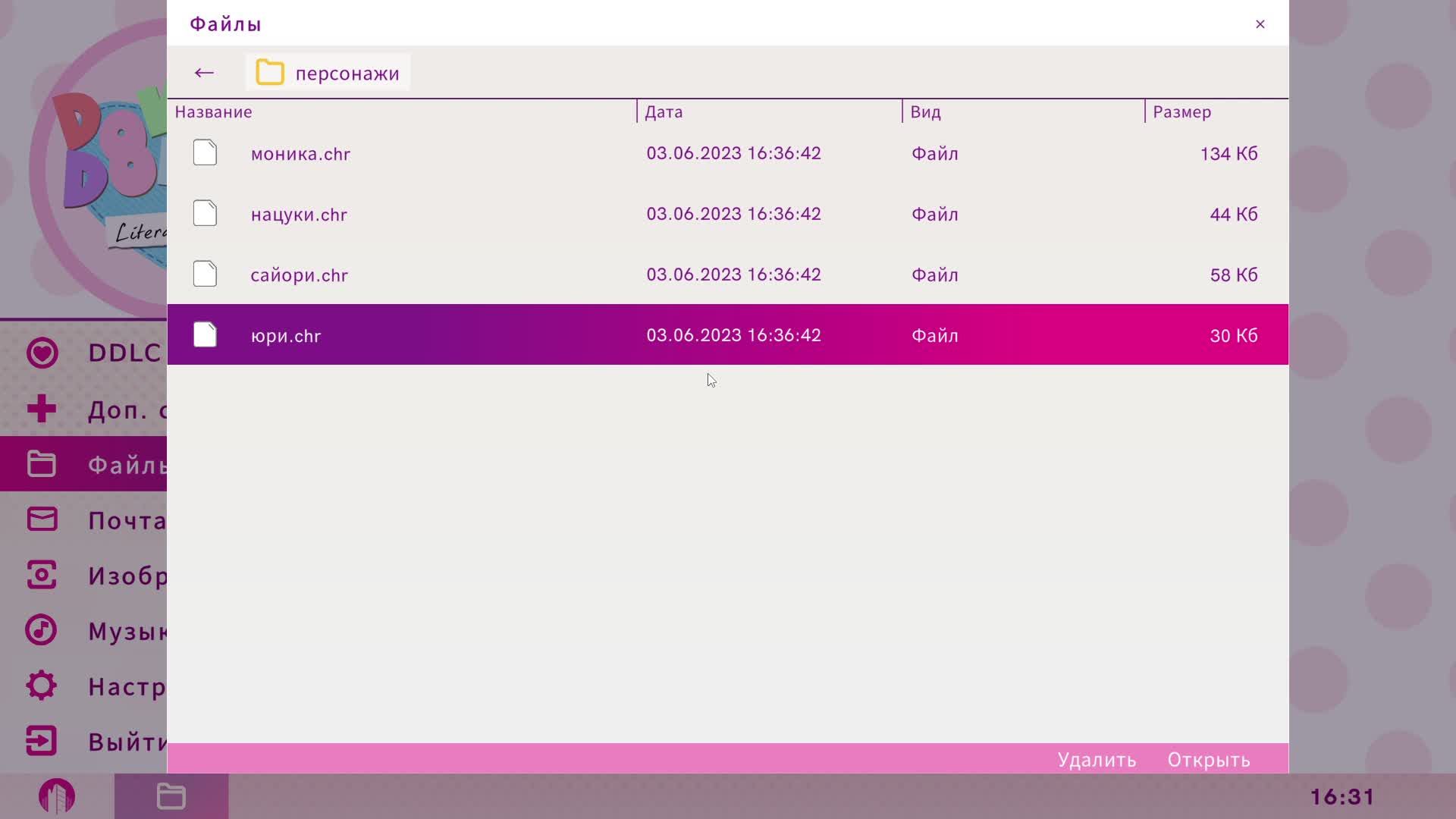Open the settings gear icon in sidebar

click(x=42, y=686)
